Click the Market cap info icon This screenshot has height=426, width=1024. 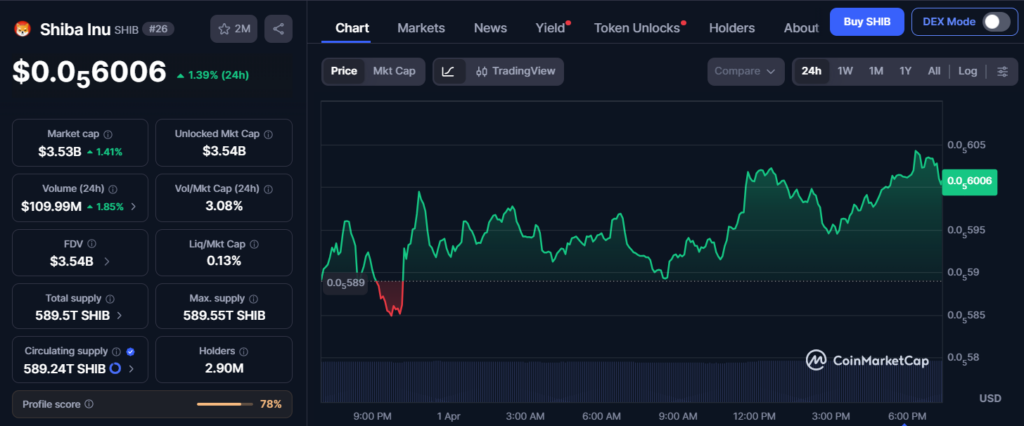108,134
